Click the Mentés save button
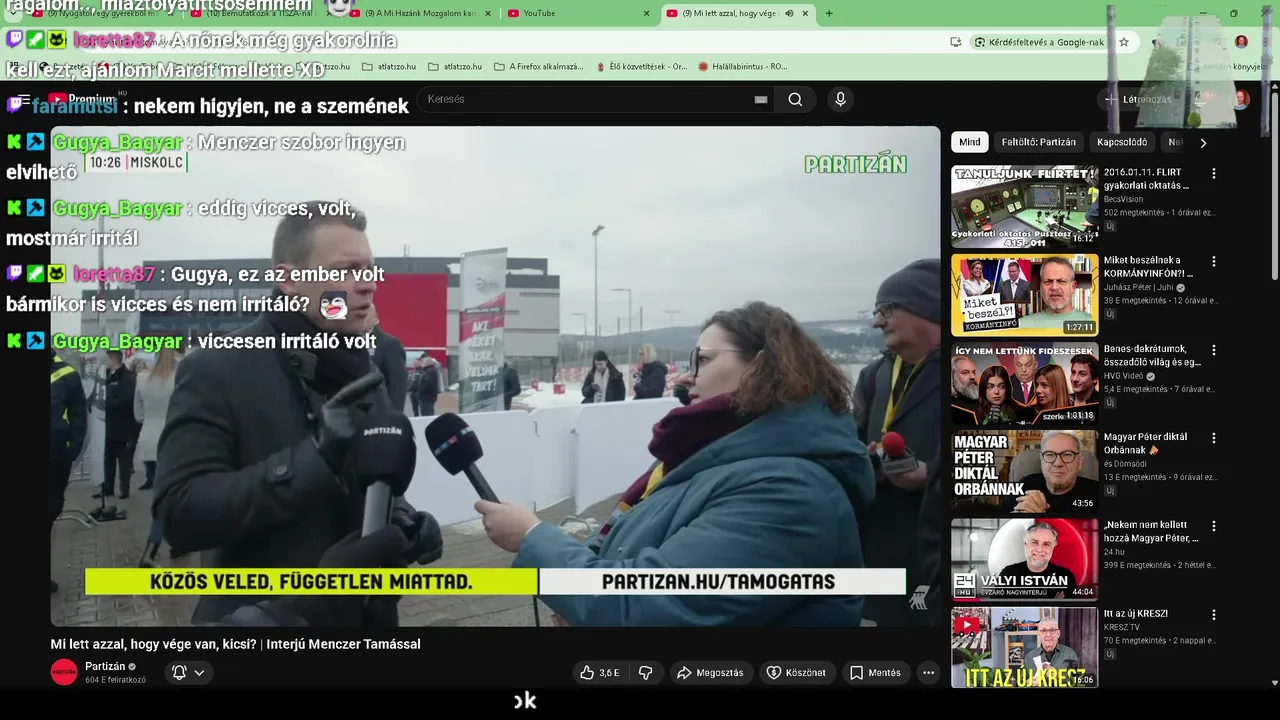This screenshot has height=720, width=1280. 875,673
